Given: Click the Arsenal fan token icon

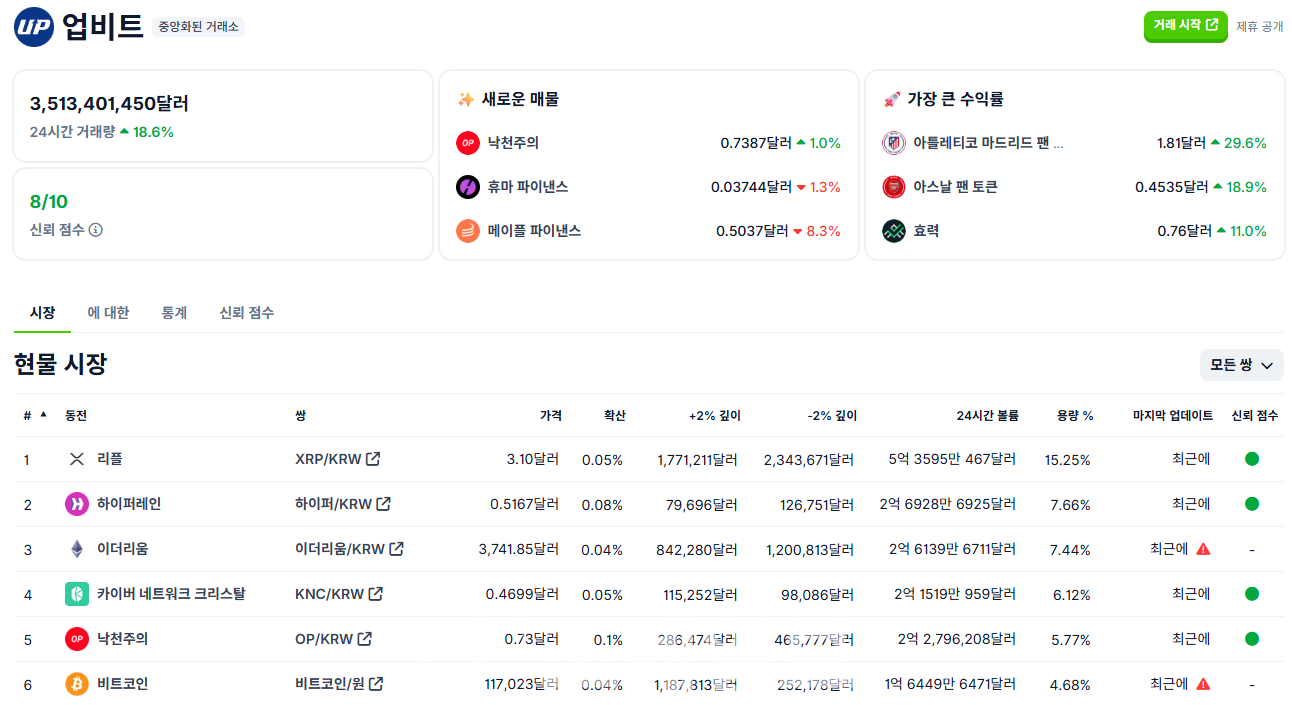Looking at the screenshot, I should click(893, 186).
